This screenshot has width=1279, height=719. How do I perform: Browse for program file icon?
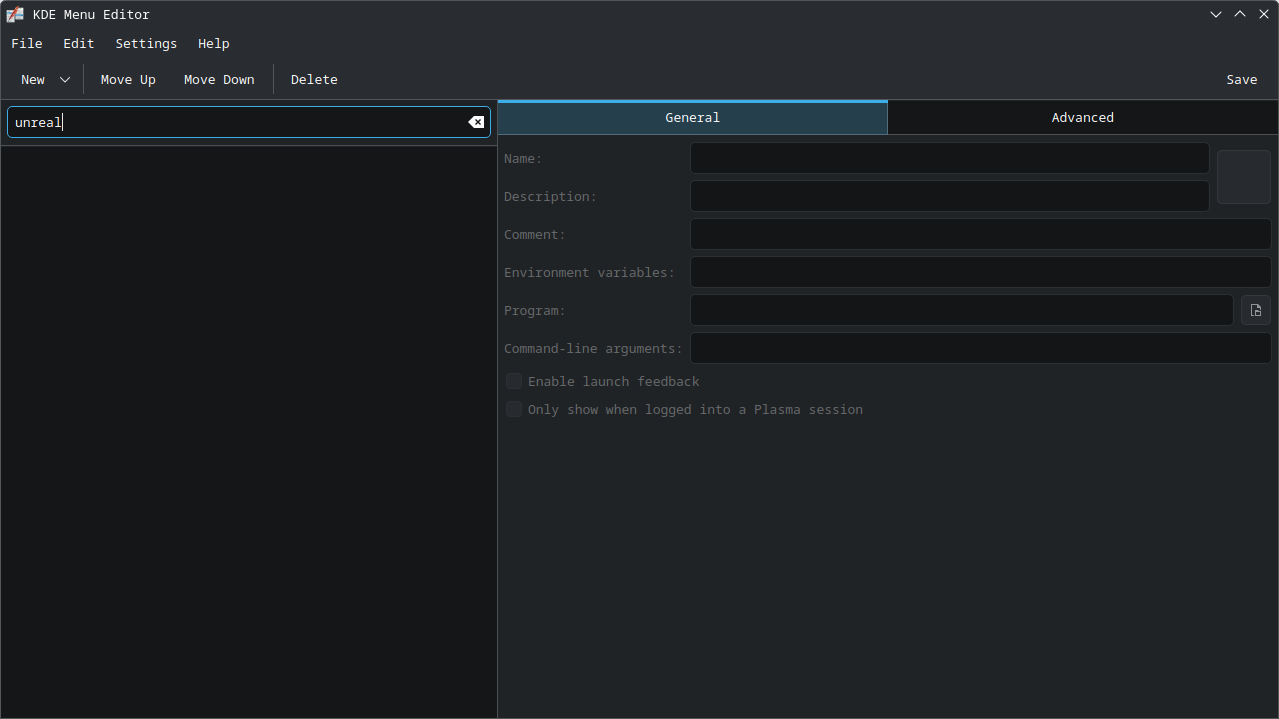[1256, 310]
